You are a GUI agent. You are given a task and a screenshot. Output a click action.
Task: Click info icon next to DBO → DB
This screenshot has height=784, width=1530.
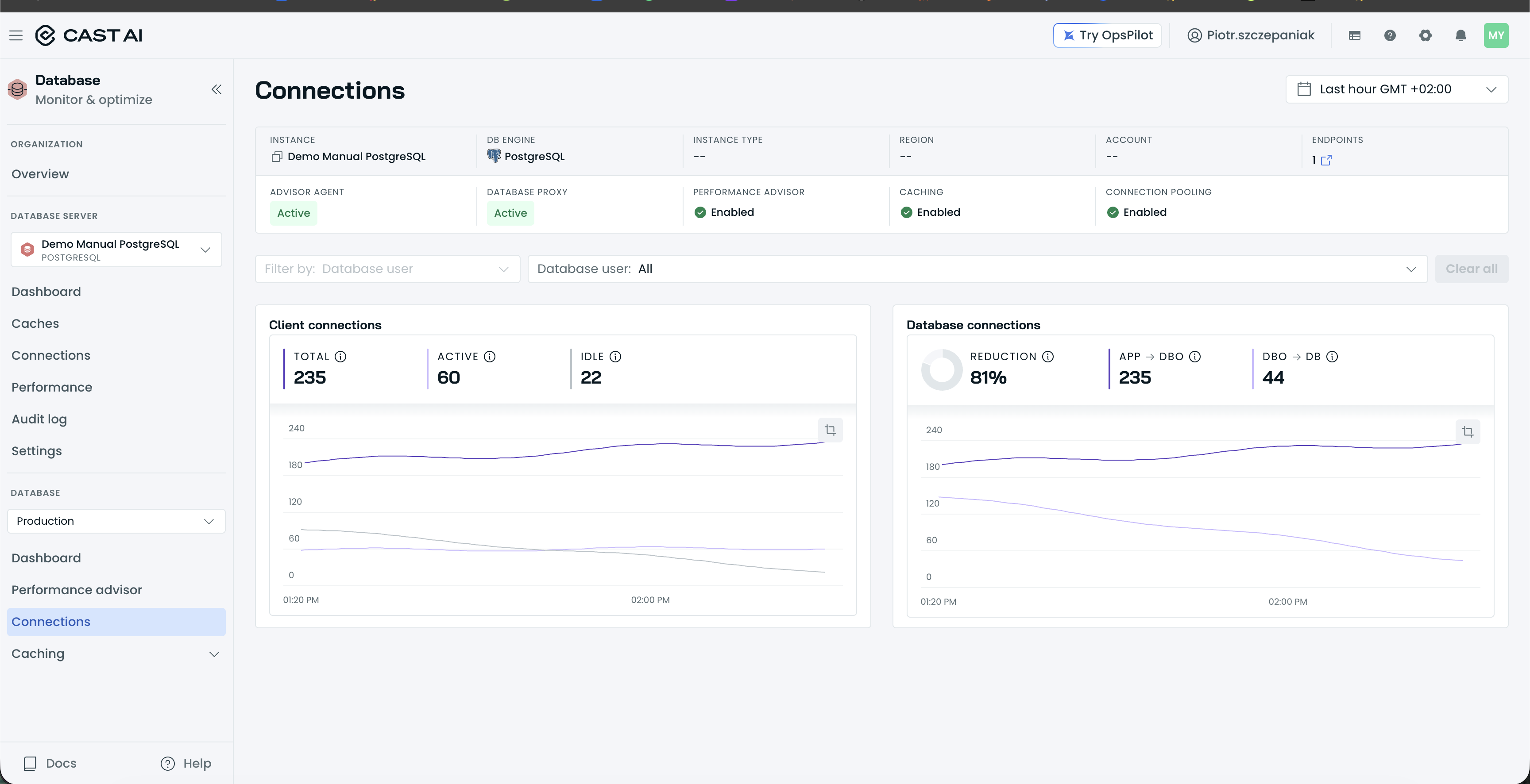[x=1332, y=357]
